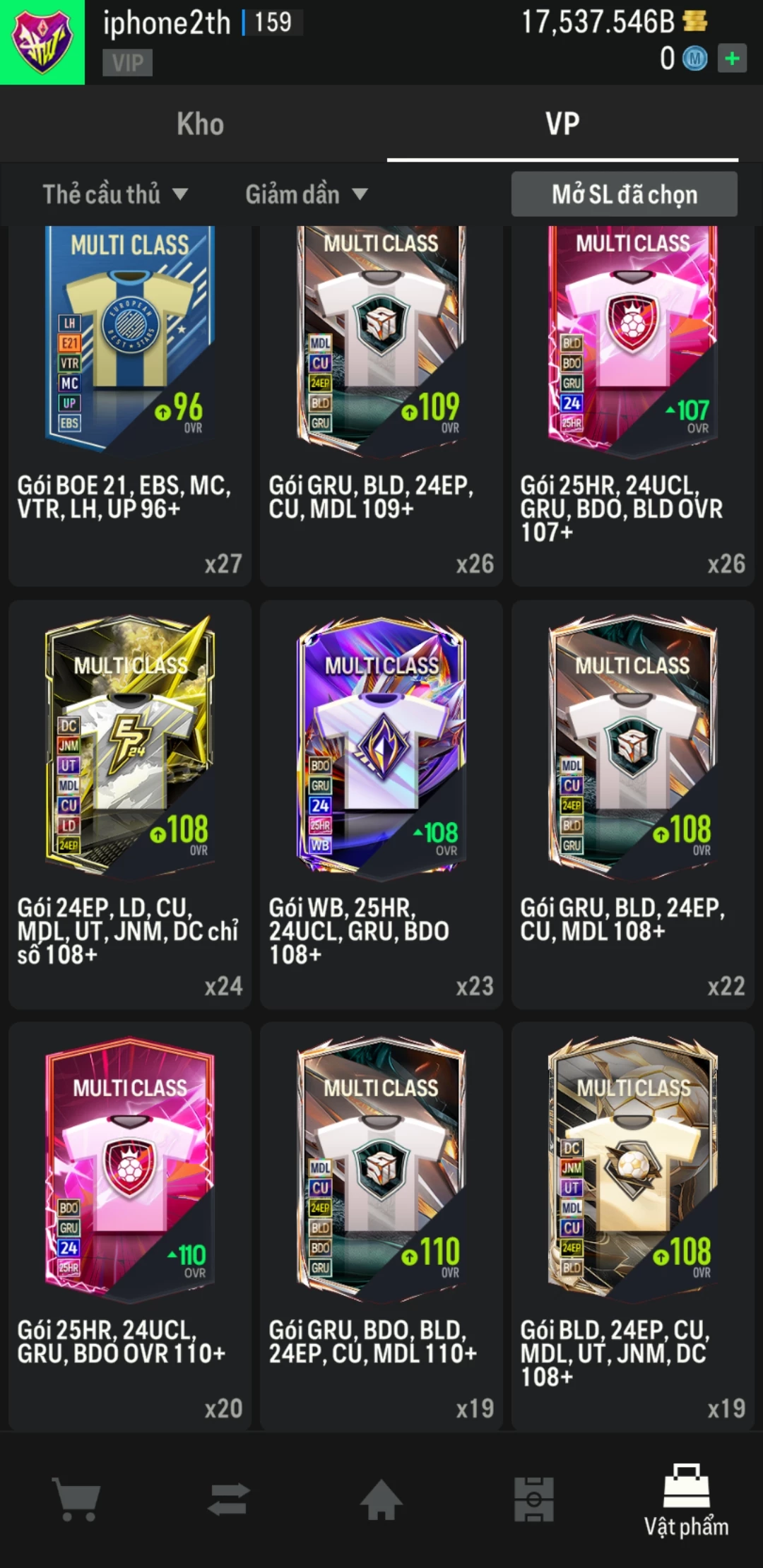Go to the home icon
The image size is (763, 1568).
coord(381,1499)
